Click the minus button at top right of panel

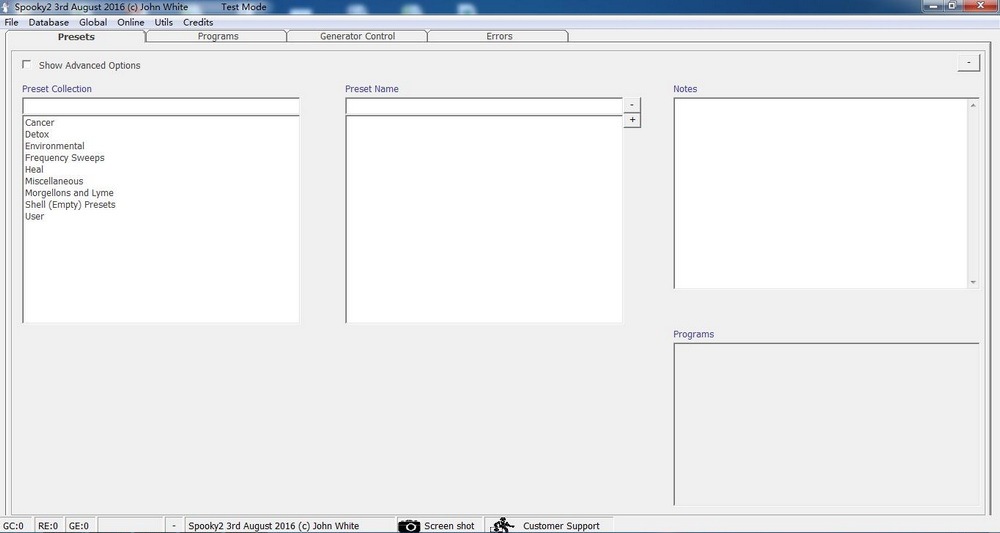(968, 62)
